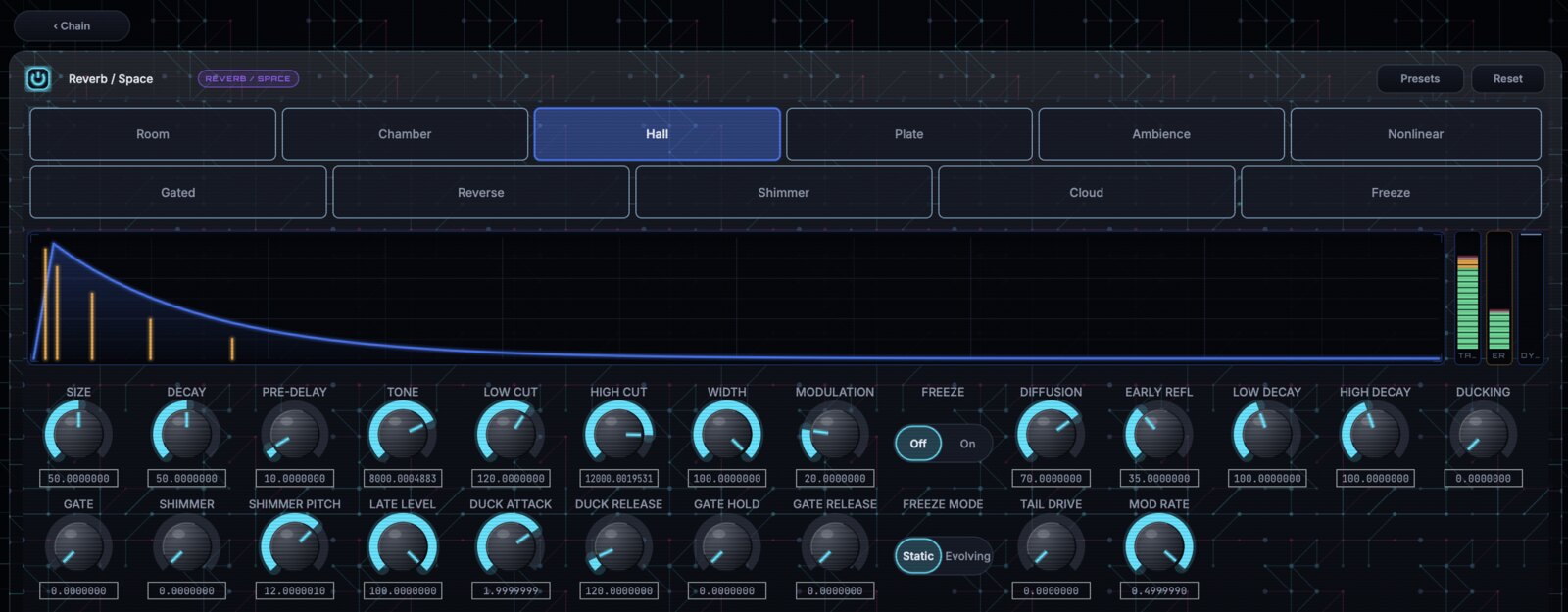This screenshot has width=1568, height=612.
Task: Click the Ducking knob
Action: point(1483,434)
